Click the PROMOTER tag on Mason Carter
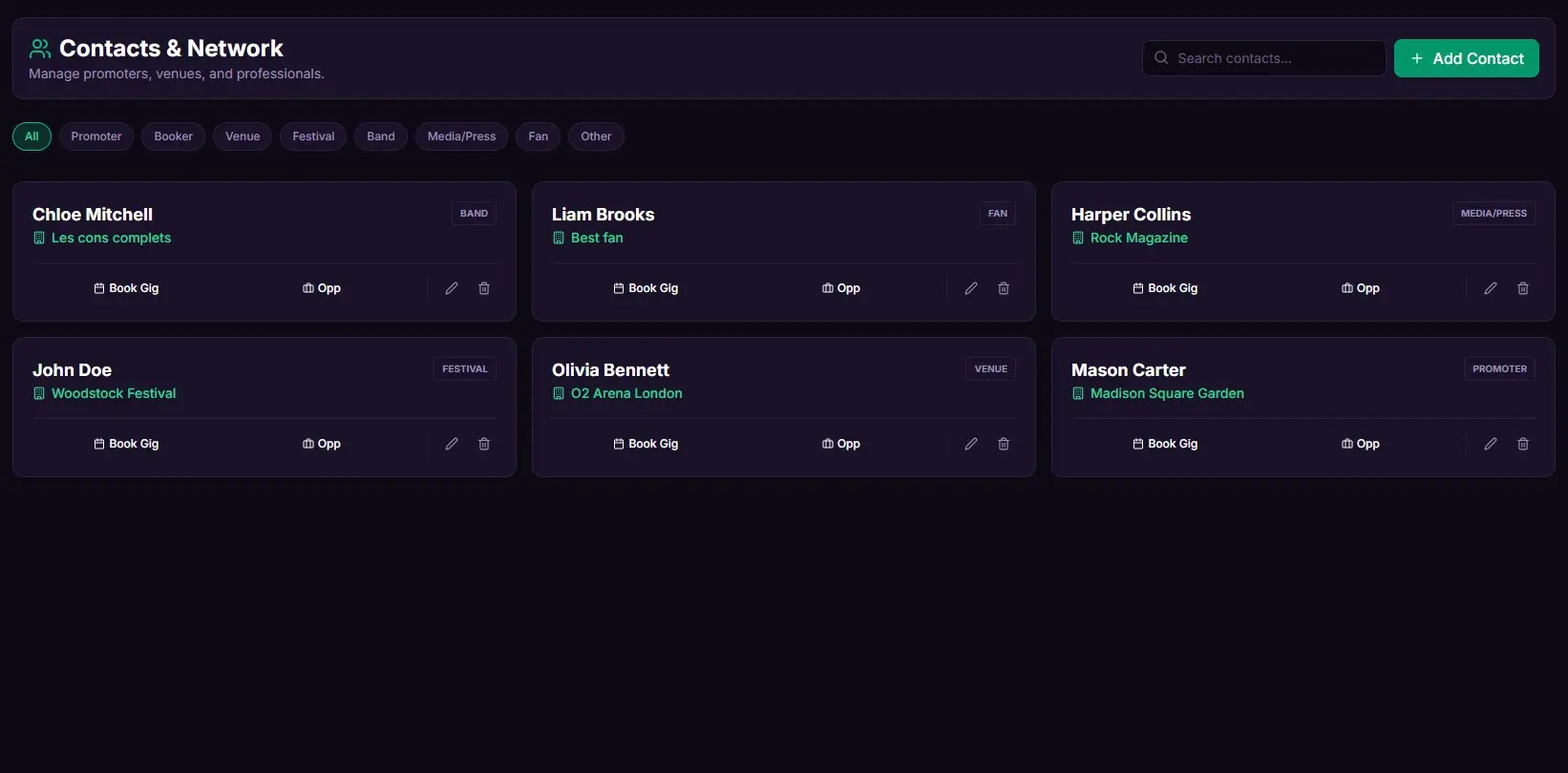Screen dimensions: 1568x773 (x=1499, y=369)
